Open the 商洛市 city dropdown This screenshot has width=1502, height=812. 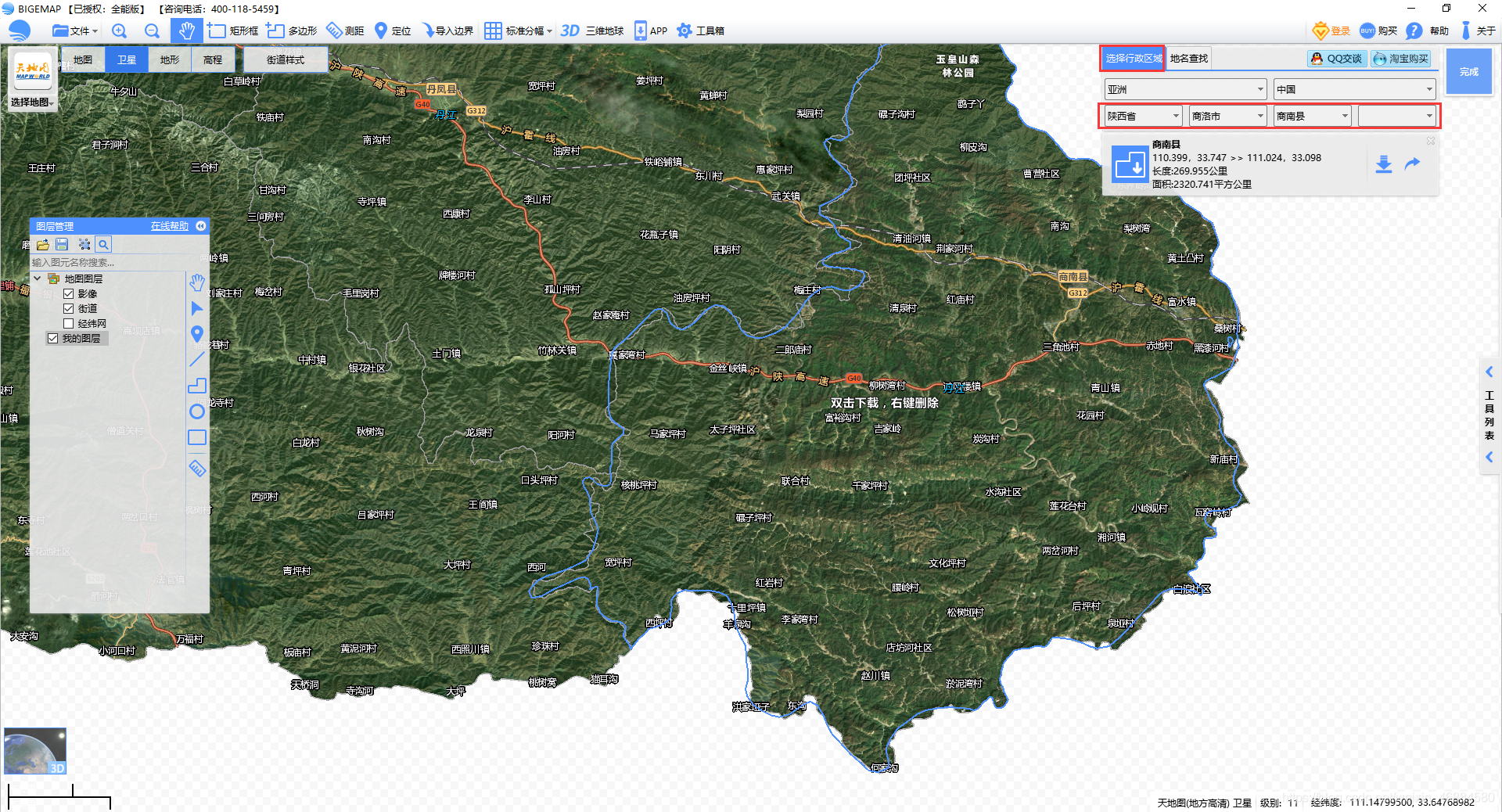[x=1227, y=116]
